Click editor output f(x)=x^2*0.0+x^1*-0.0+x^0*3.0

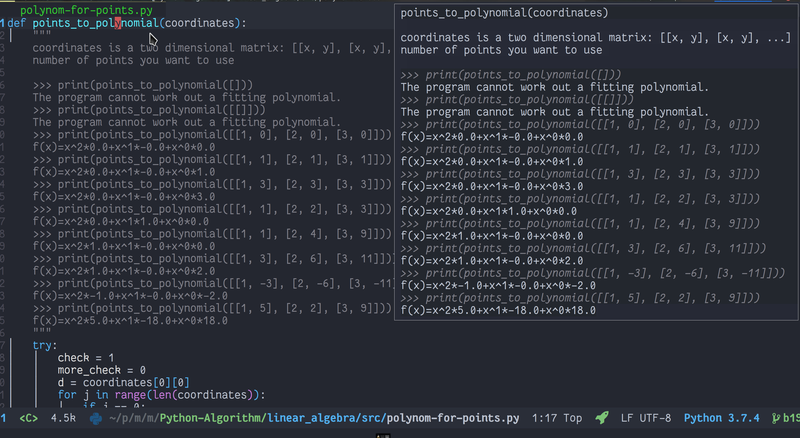[124, 197]
